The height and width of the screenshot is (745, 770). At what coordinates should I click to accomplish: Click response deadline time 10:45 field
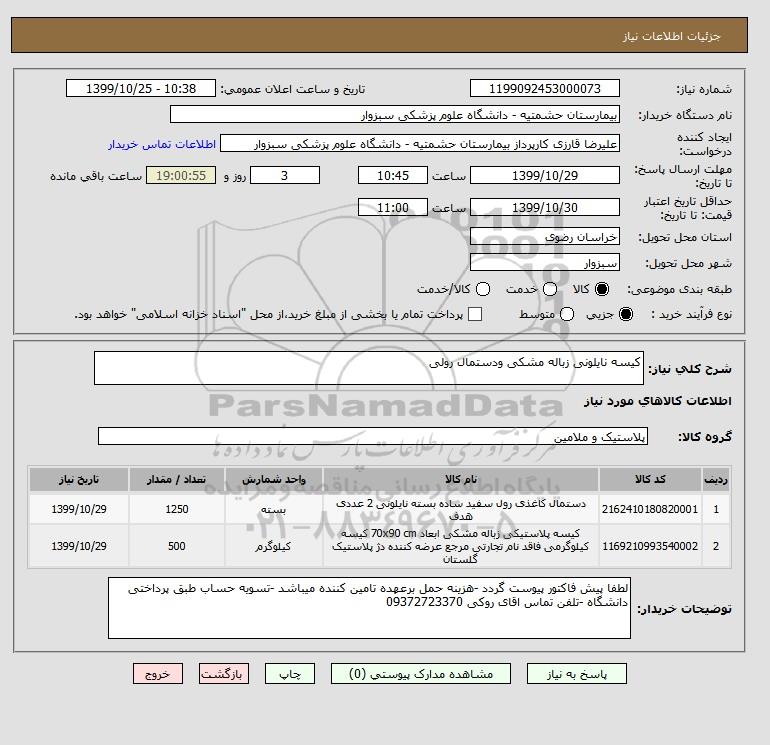393,175
